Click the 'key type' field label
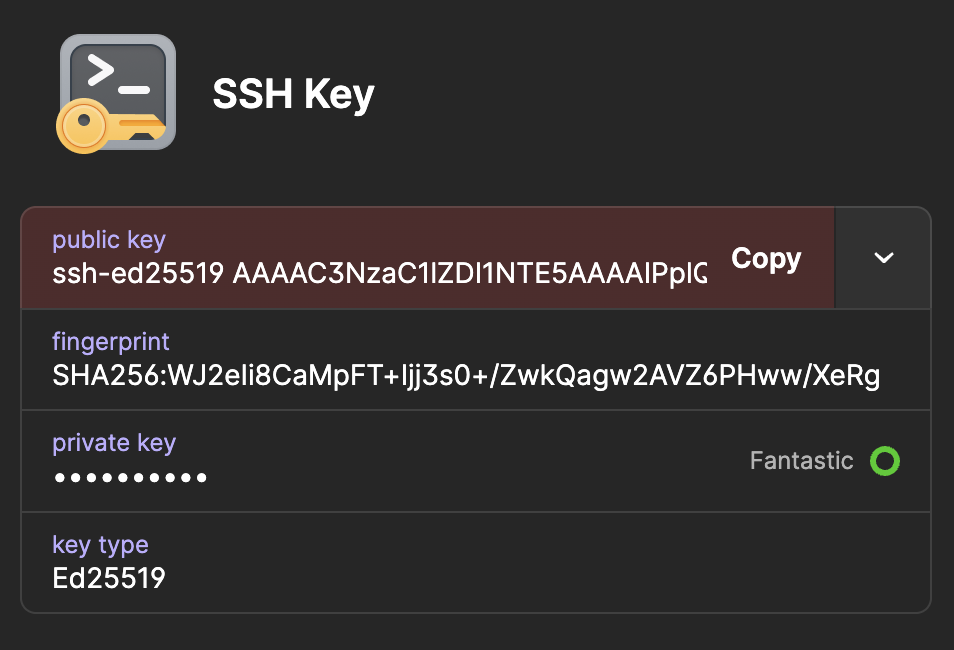954x650 pixels. [x=100, y=545]
